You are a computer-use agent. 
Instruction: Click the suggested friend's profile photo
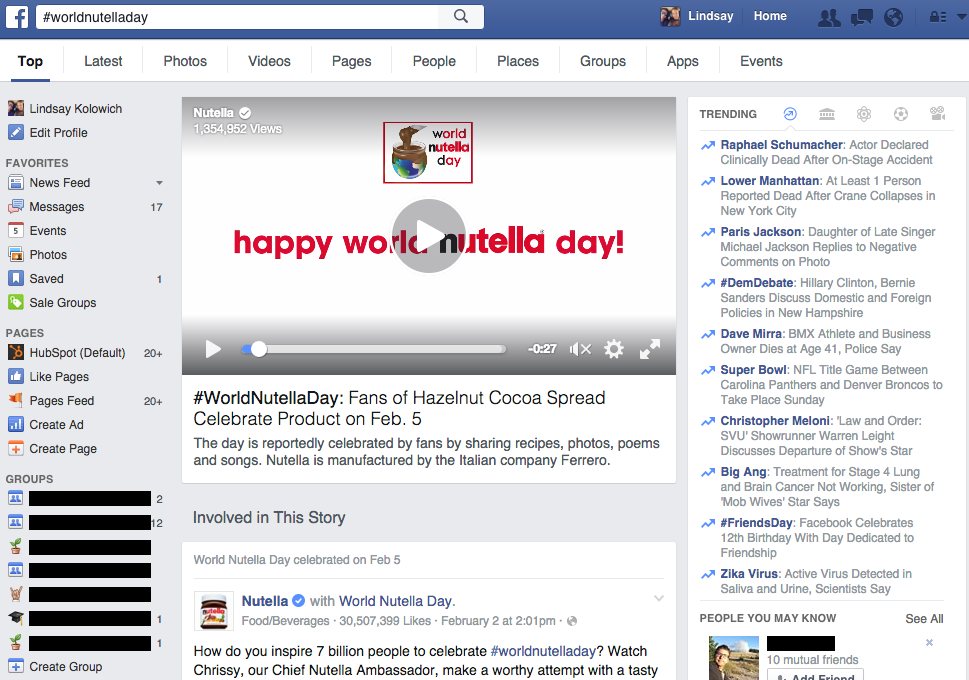pyautogui.click(x=734, y=658)
